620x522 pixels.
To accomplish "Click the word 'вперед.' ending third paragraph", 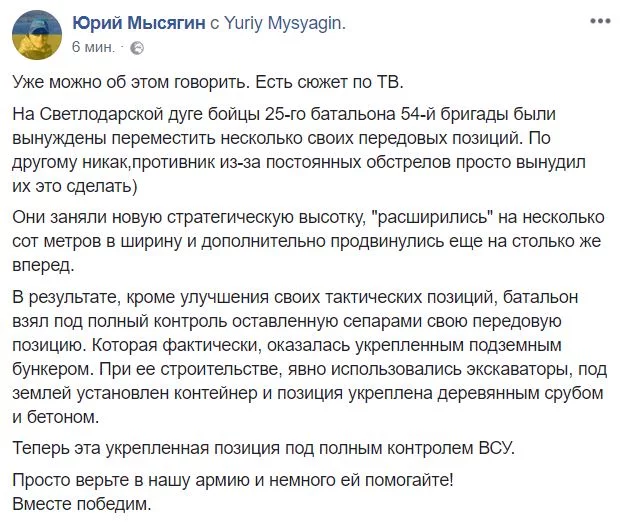I will (x=43, y=265).
